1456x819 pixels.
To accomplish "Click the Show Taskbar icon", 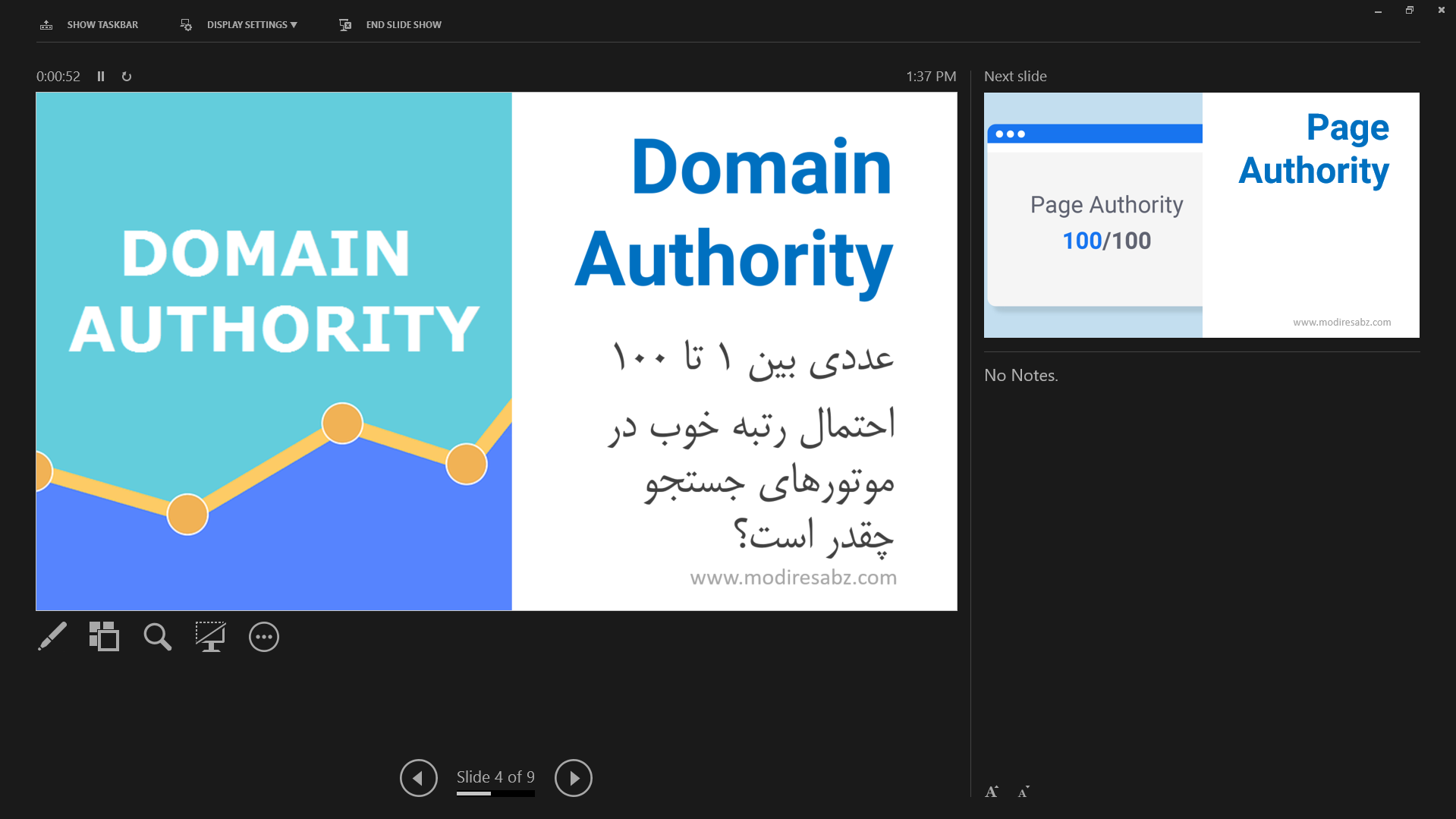I will (x=46, y=25).
